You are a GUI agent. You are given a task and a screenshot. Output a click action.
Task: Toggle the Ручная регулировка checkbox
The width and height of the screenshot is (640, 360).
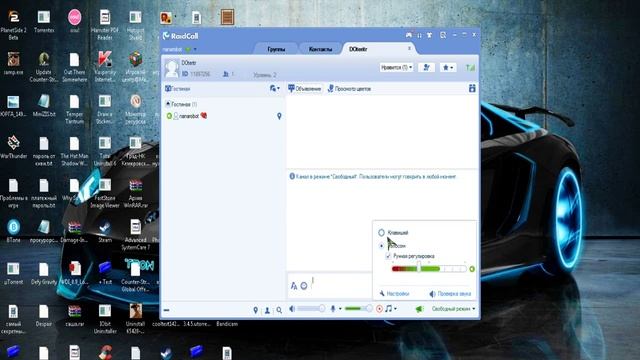point(388,256)
